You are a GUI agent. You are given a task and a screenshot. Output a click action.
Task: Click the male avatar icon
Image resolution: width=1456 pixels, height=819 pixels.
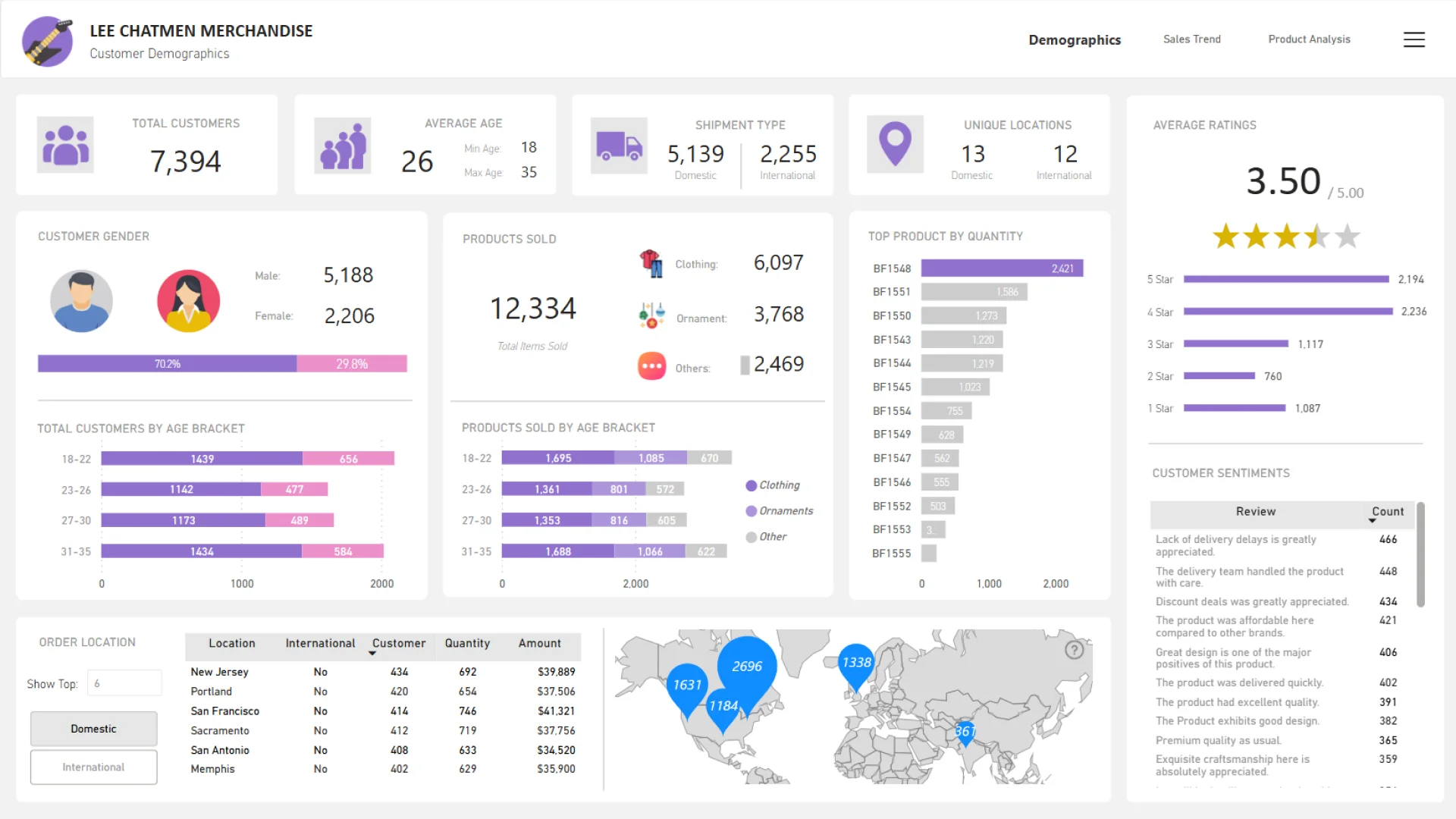tap(81, 301)
